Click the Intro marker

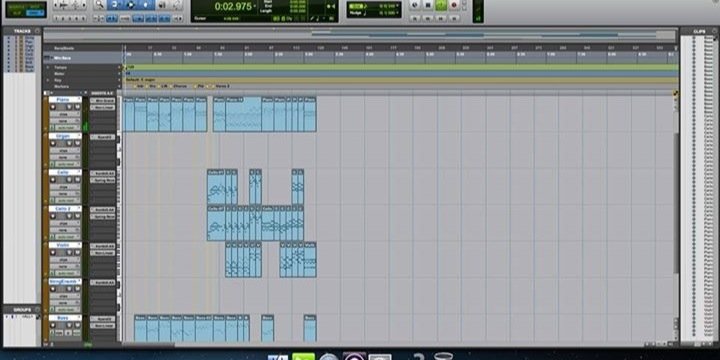(139, 86)
